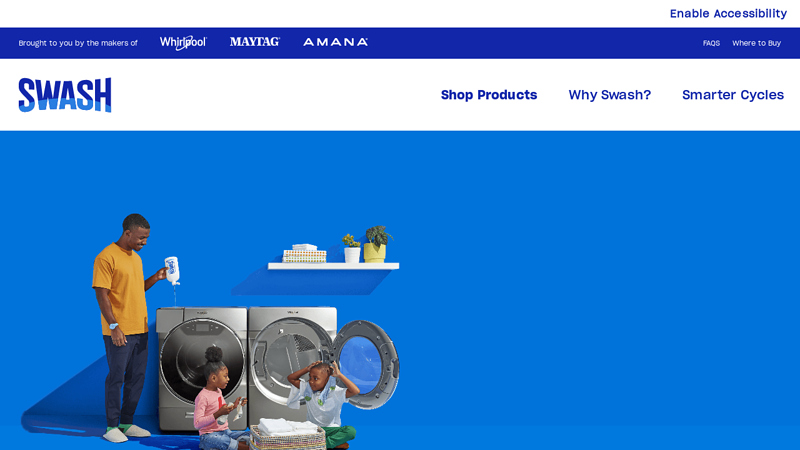800x450 pixels.
Task: Click the Whirlpool brand logo
Action: click(x=183, y=42)
